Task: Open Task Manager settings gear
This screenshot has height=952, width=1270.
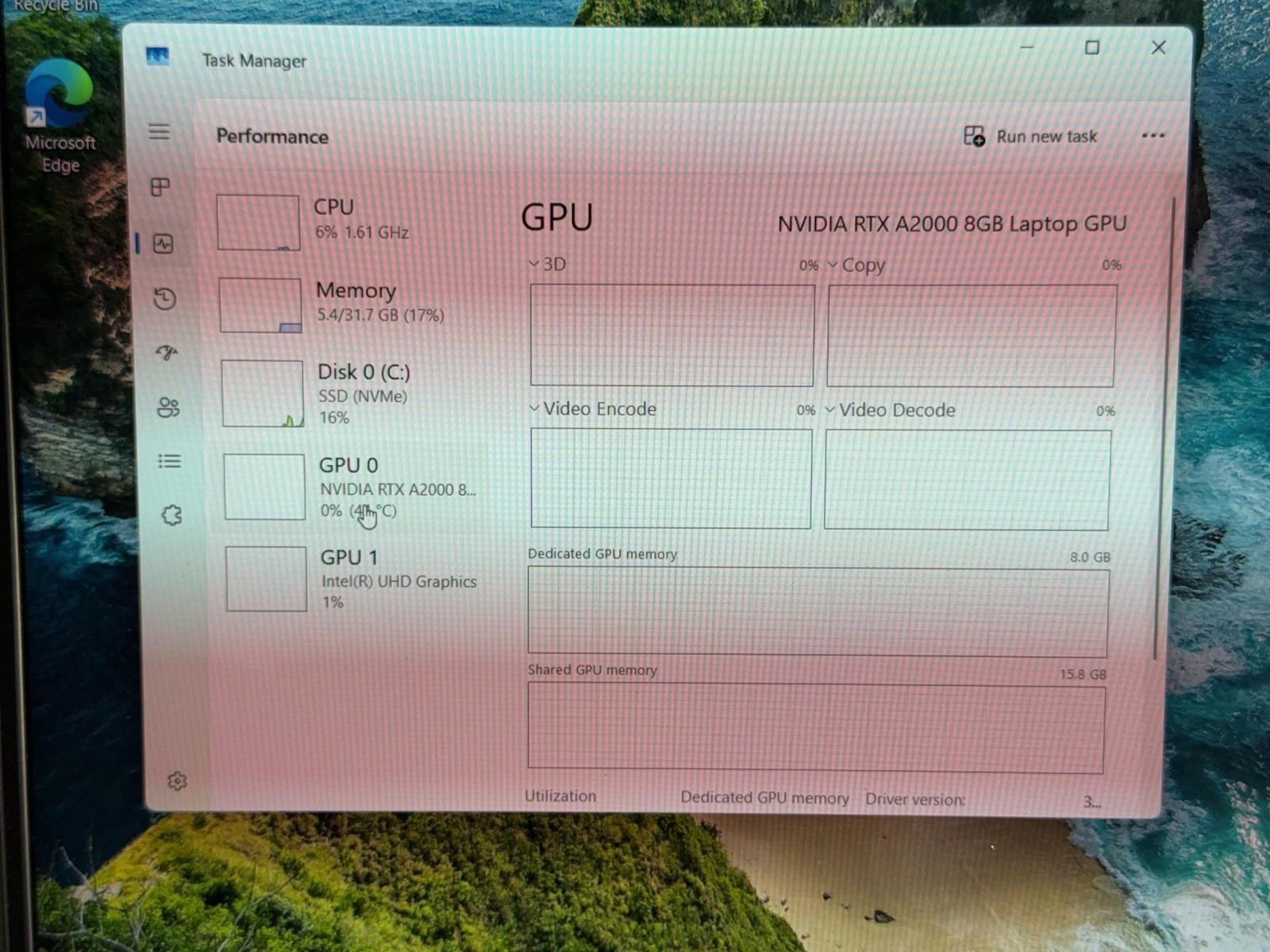Action: tap(177, 781)
